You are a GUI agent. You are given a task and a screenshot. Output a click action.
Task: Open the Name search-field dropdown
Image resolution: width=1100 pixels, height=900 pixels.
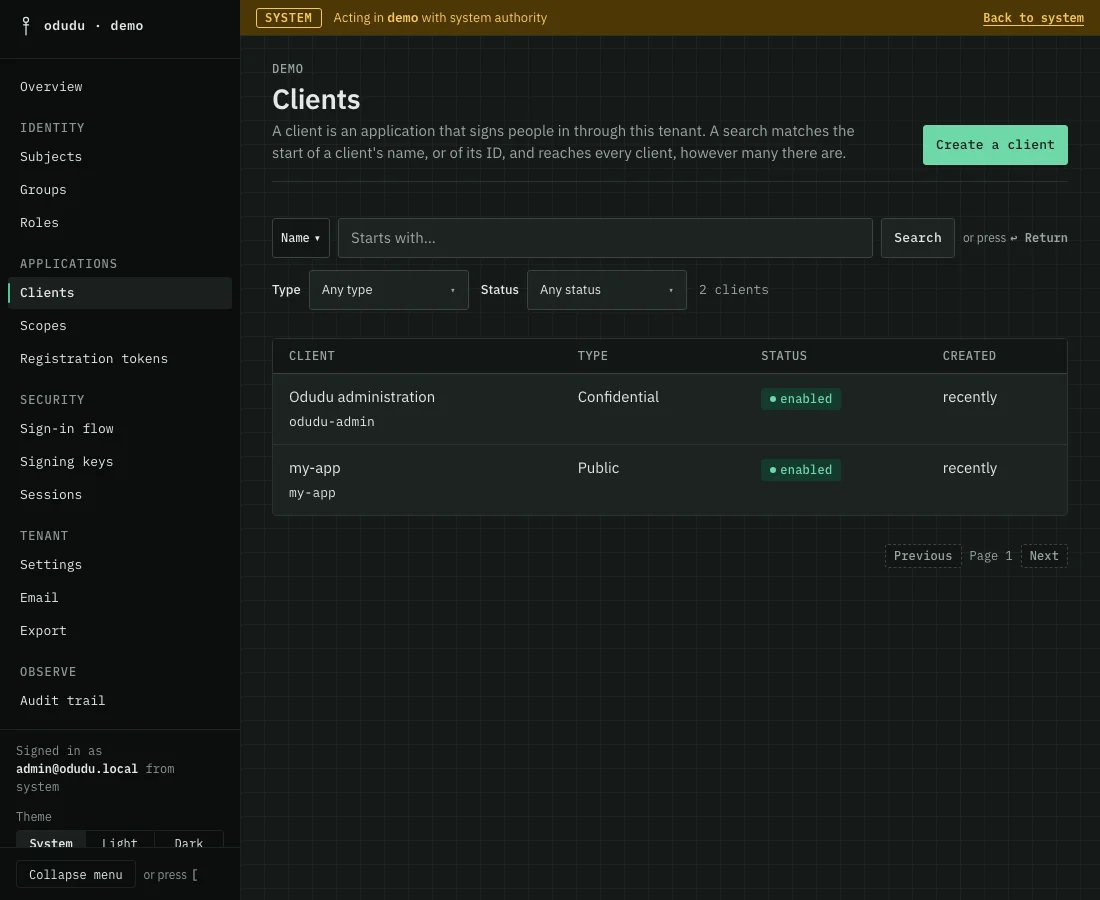click(300, 238)
